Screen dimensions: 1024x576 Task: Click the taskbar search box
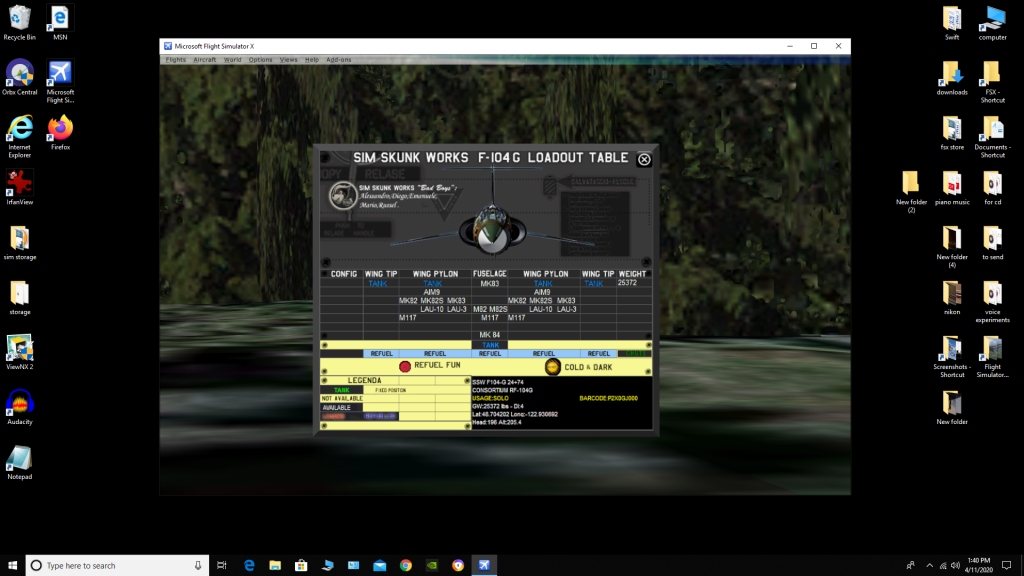(x=118, y=566)
